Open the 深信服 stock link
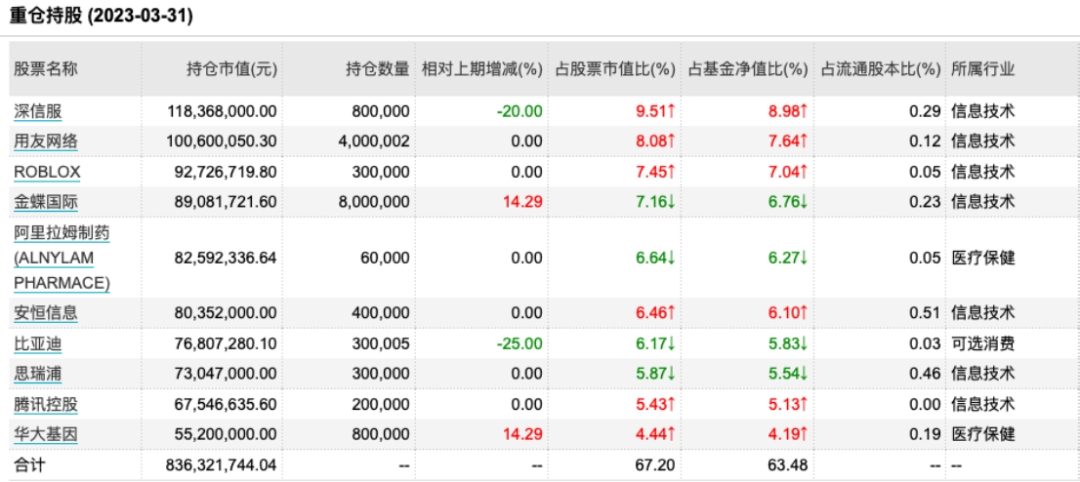This screenshot has height=482, width=1080. click(37, 112)
